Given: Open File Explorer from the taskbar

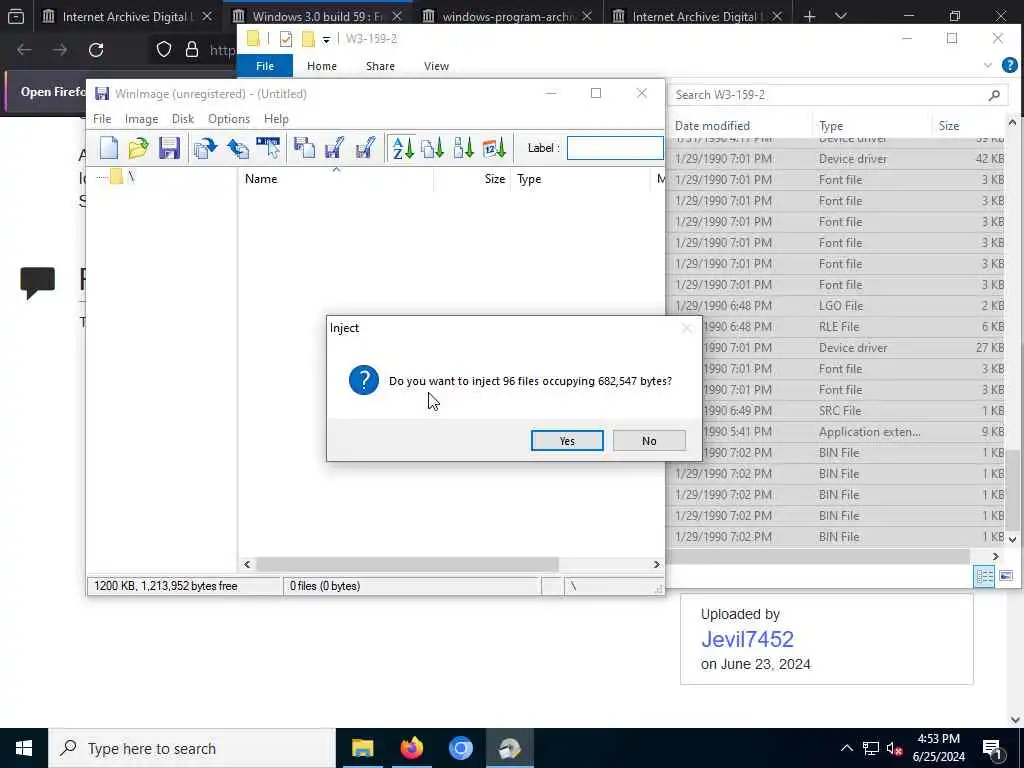Looking at the screenshot, I should 362,748.
